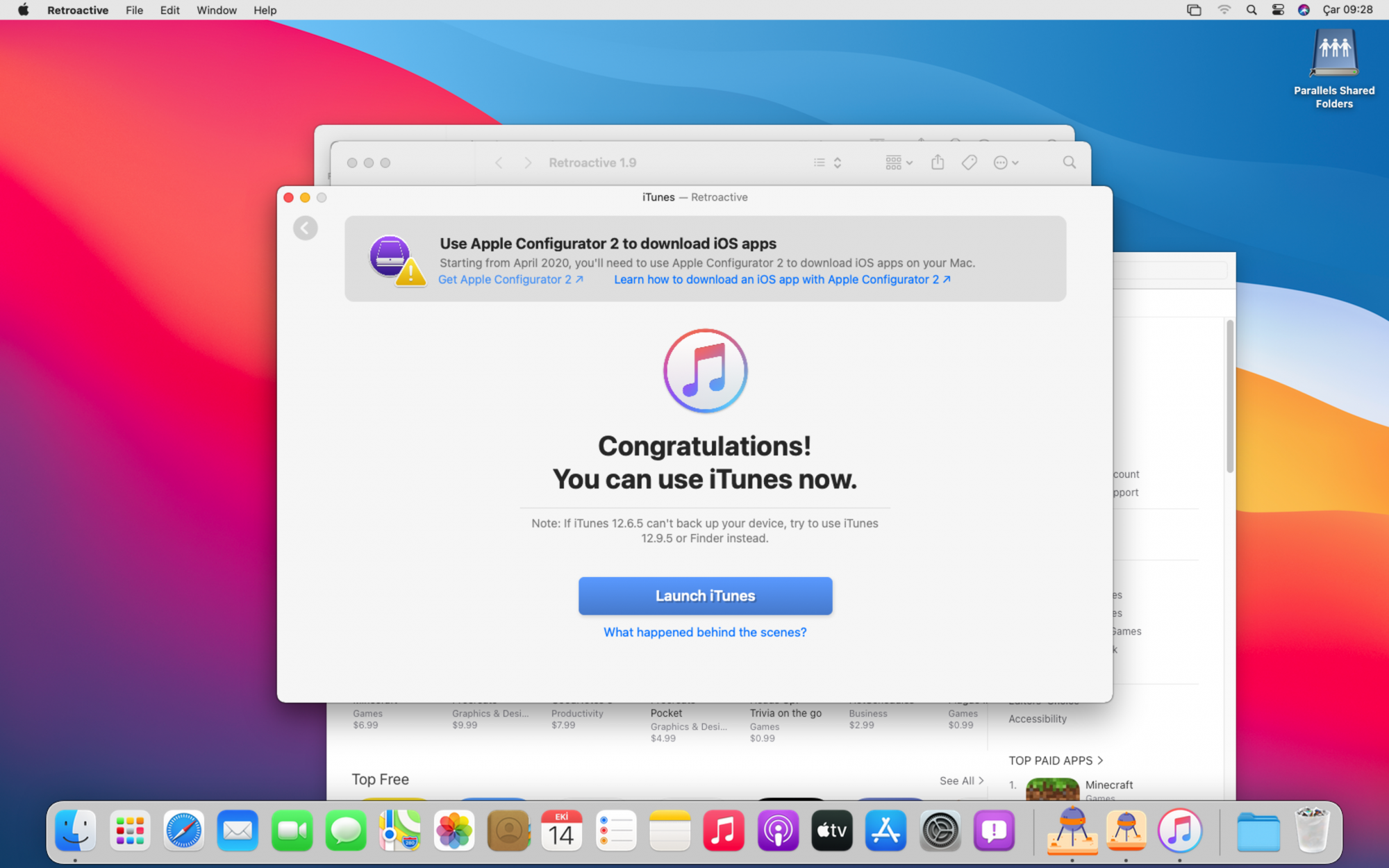Screen dimensions: 1389x868
Task: Open Control Center in the menu bar
Action: (1277, 10)
